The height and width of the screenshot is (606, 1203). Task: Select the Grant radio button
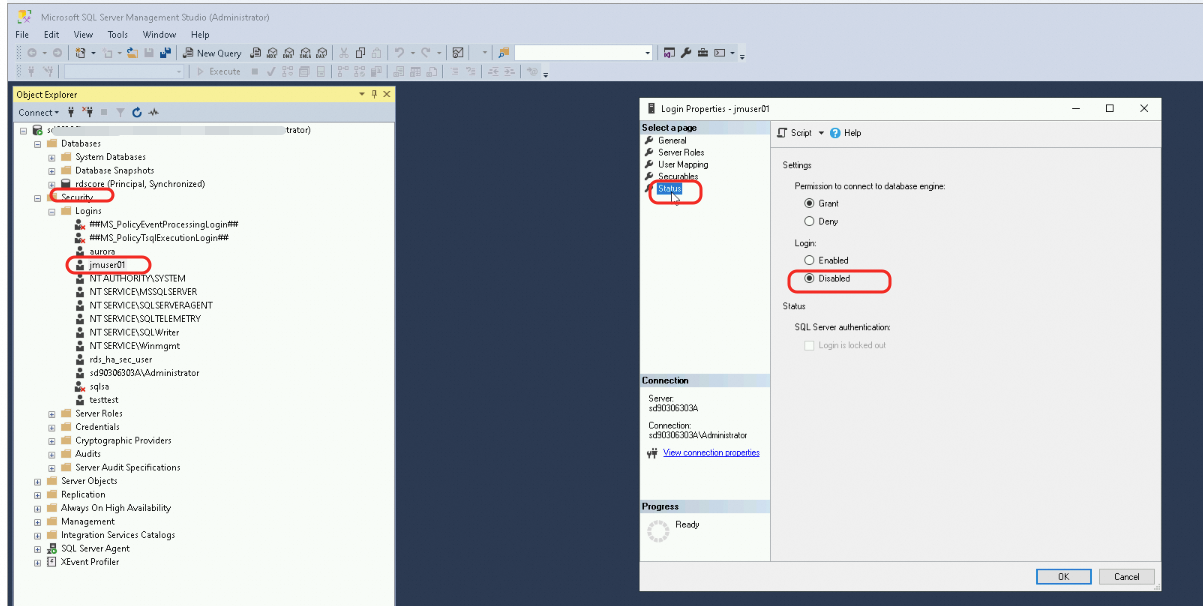tap(810, 203)
